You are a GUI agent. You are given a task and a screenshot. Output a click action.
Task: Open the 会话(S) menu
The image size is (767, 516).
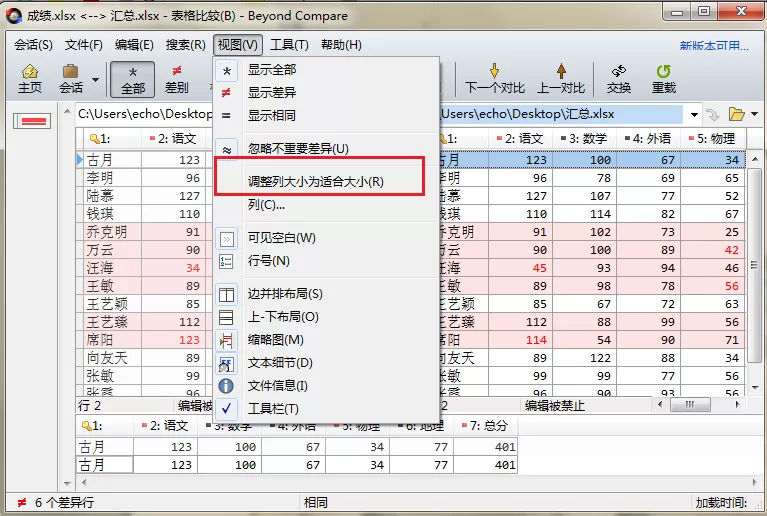click(33, 45)
